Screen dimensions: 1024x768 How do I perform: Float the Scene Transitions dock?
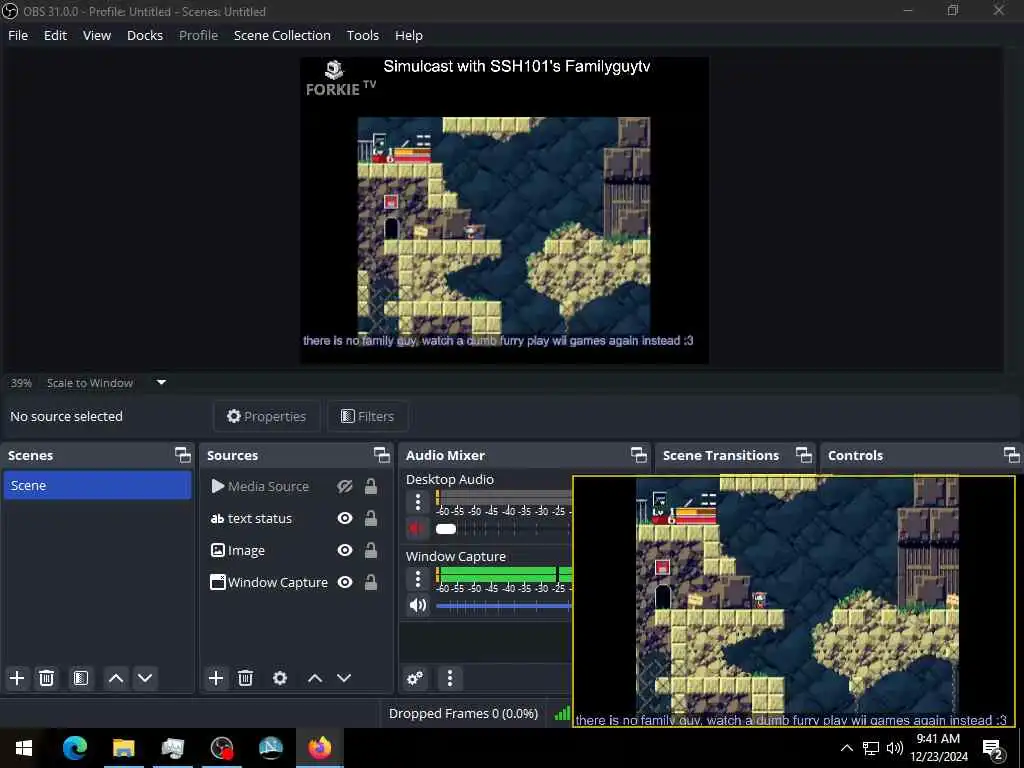[804, 455]
